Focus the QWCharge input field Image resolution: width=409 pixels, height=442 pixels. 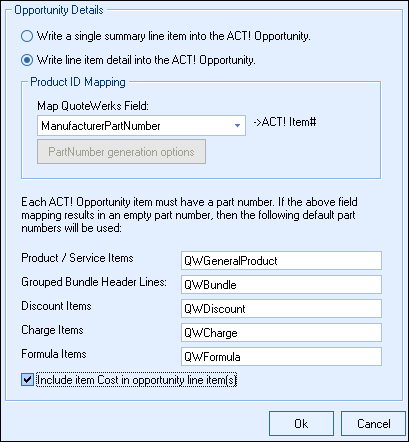click(281, 333)
